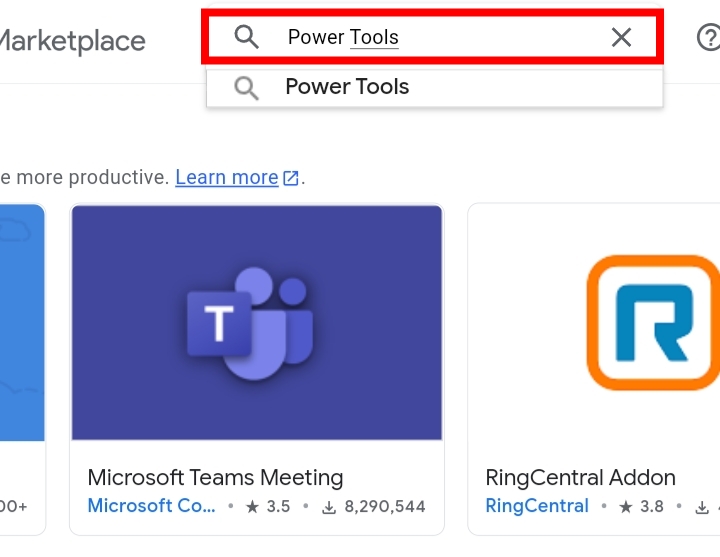Open the RingCentral developer link
Image resolution: width=720 pixels, height=557 pixels.
[537, 506]
